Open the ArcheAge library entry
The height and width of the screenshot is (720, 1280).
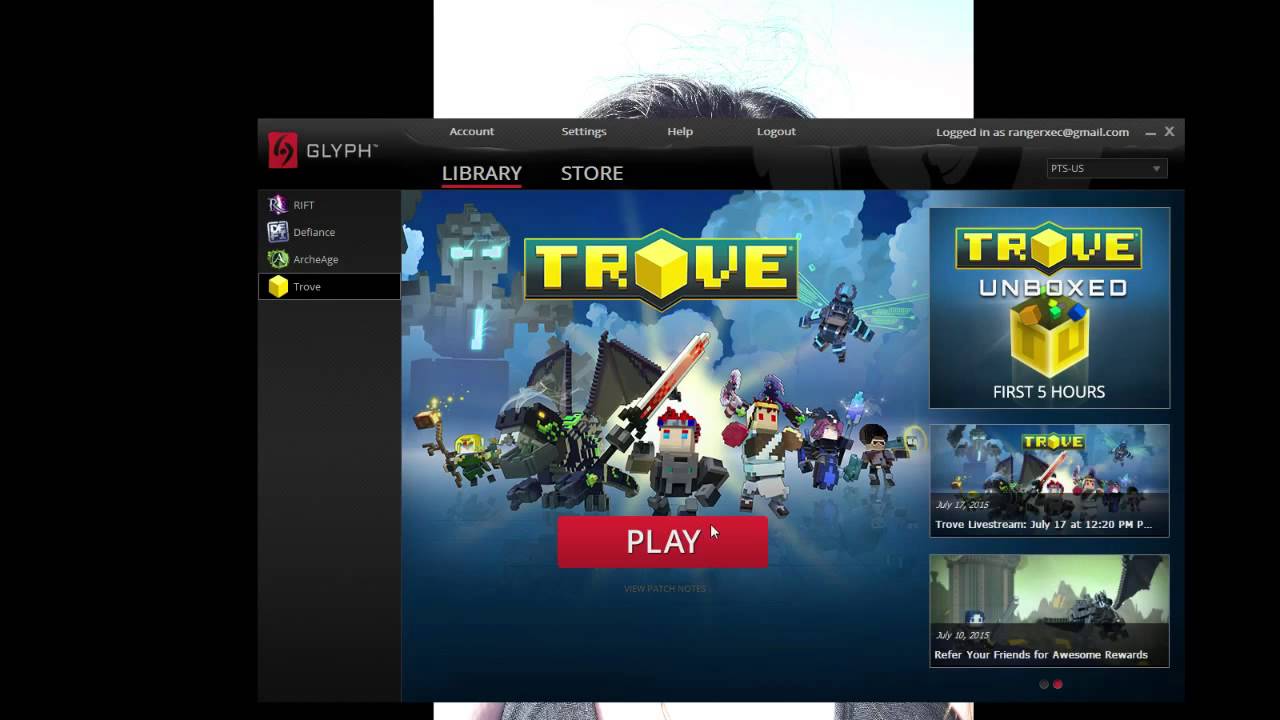click(x=329, y=259)
